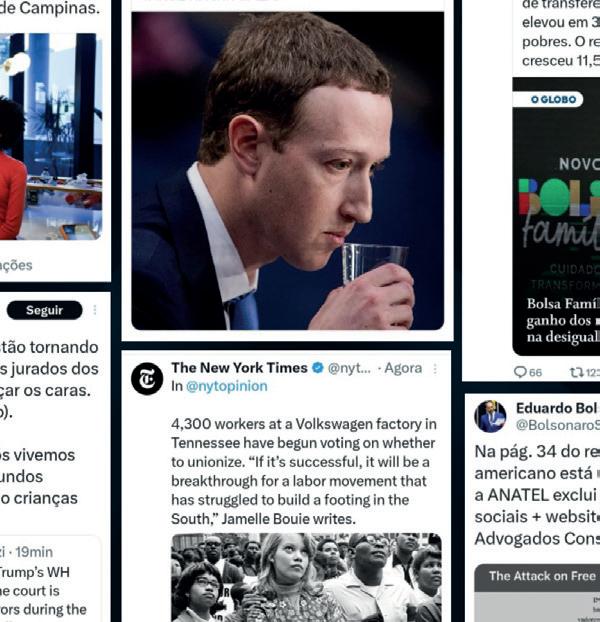Click the retweet icon on O Globo post
Screen dimensions: 600x622
tap(576, 372)
